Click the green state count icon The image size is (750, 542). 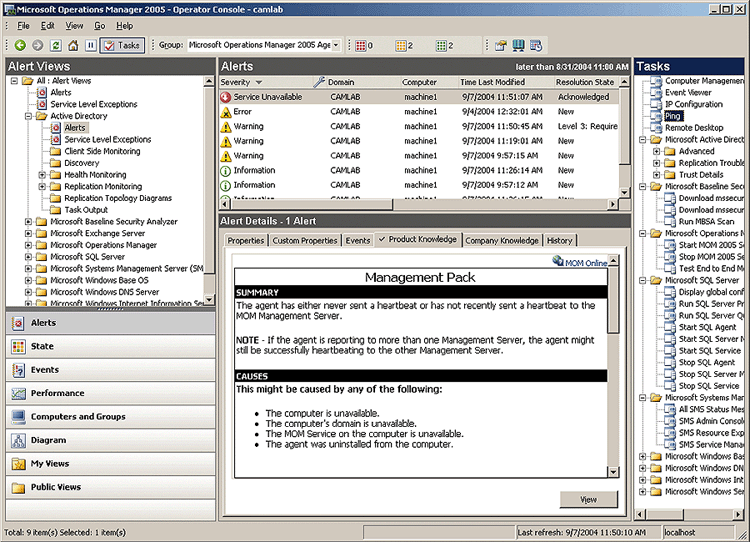coord(441,45)
